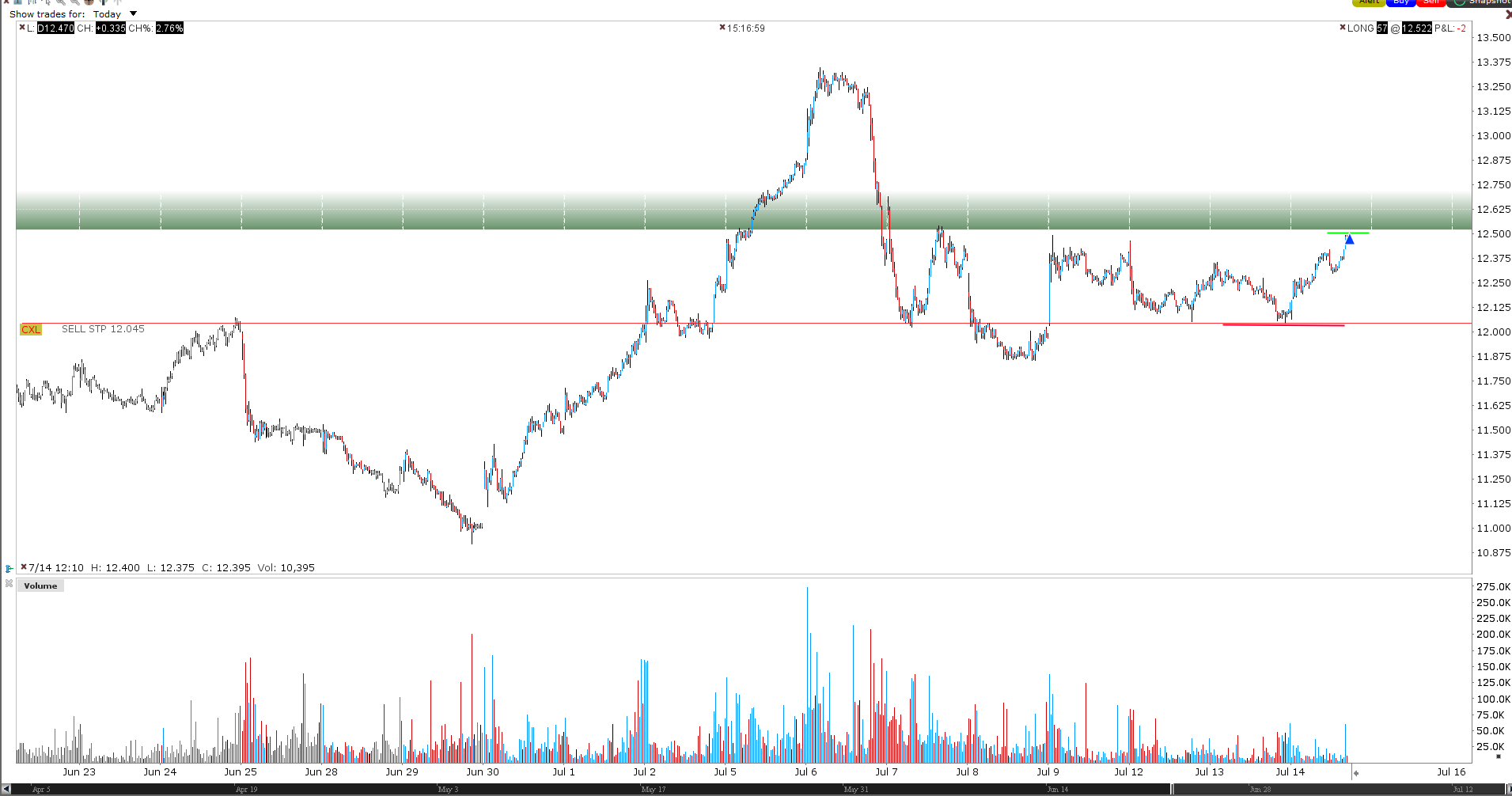Click the H: 12.400 high readout
Image resolution: width=1512 pixels, height=796 pixels.
click(116, 567)
